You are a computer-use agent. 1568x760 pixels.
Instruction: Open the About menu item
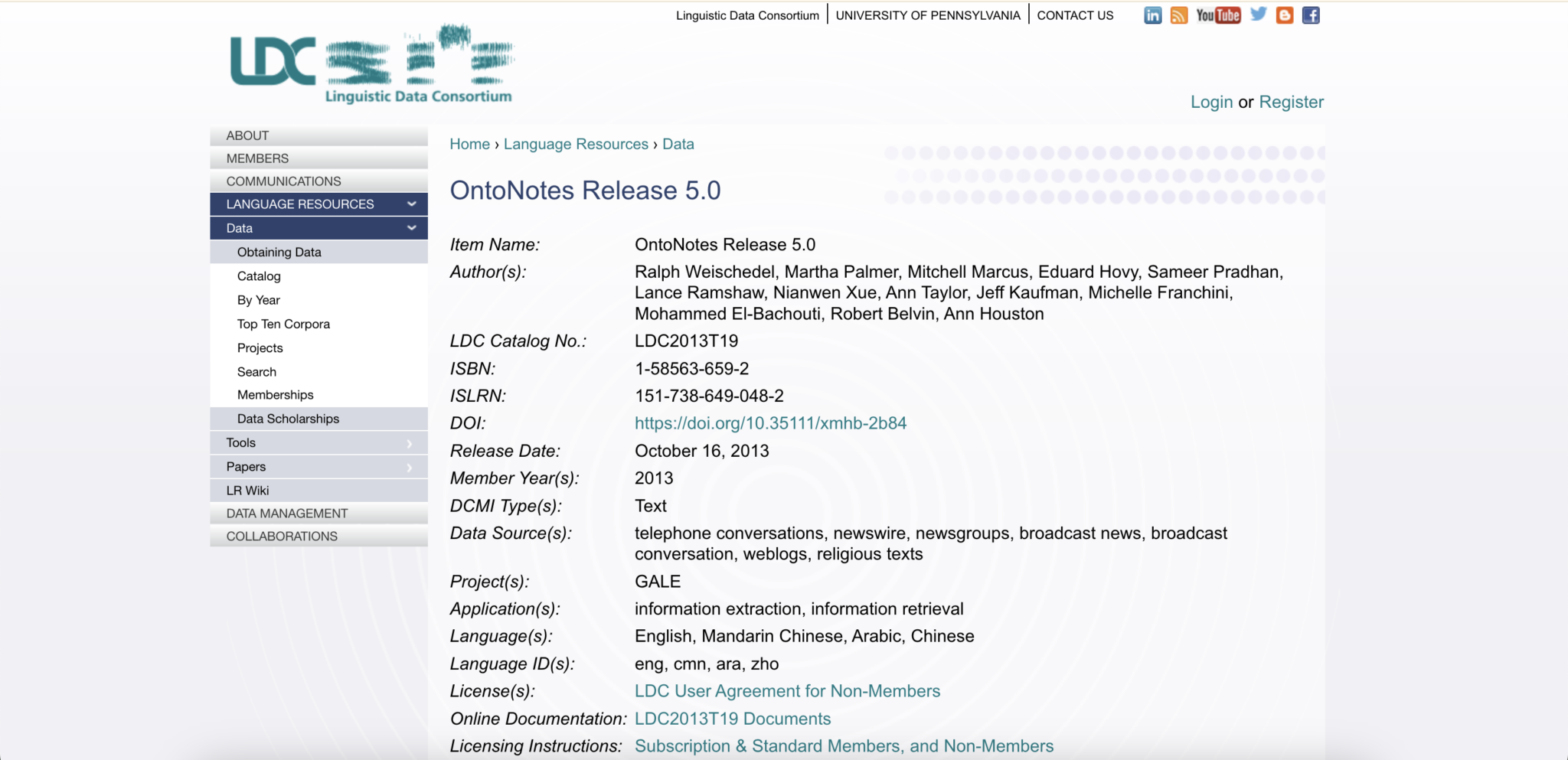pos(247,135)
